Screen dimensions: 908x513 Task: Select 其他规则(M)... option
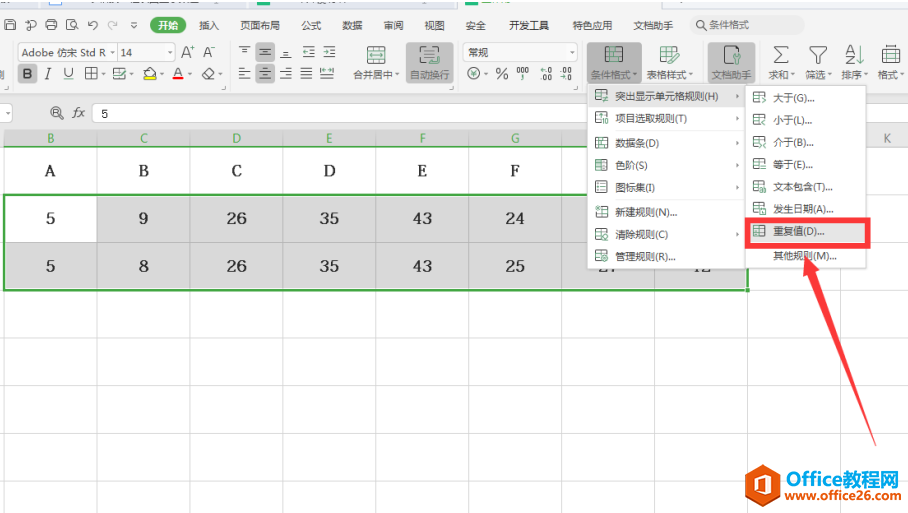coord(804,256)
